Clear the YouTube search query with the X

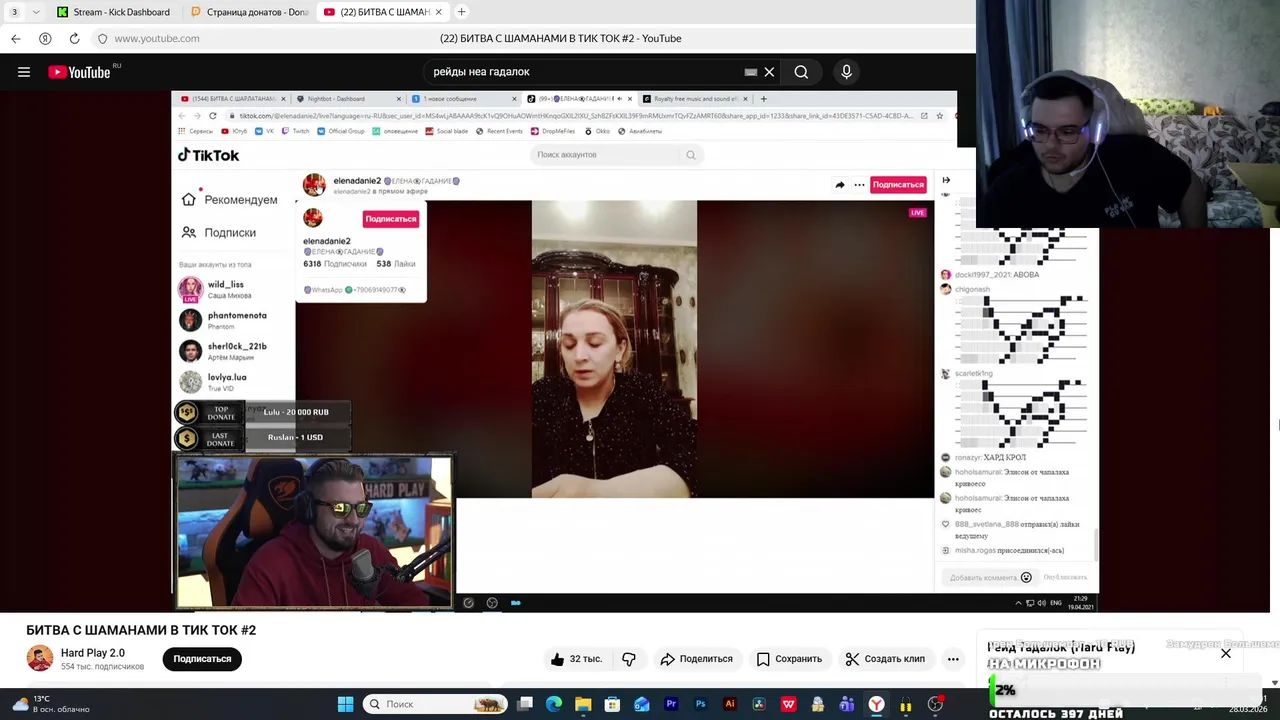tap(769, 72)
